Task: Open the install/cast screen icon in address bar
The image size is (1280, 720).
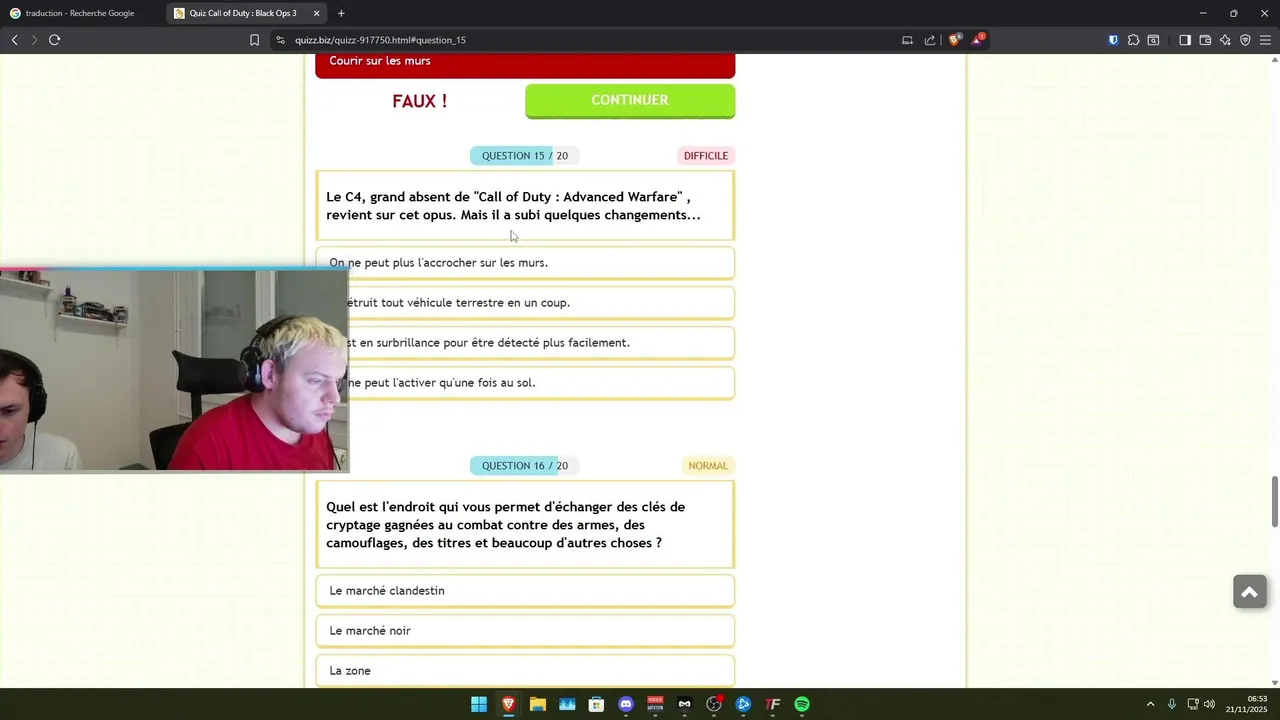Action: coord(907,40)
